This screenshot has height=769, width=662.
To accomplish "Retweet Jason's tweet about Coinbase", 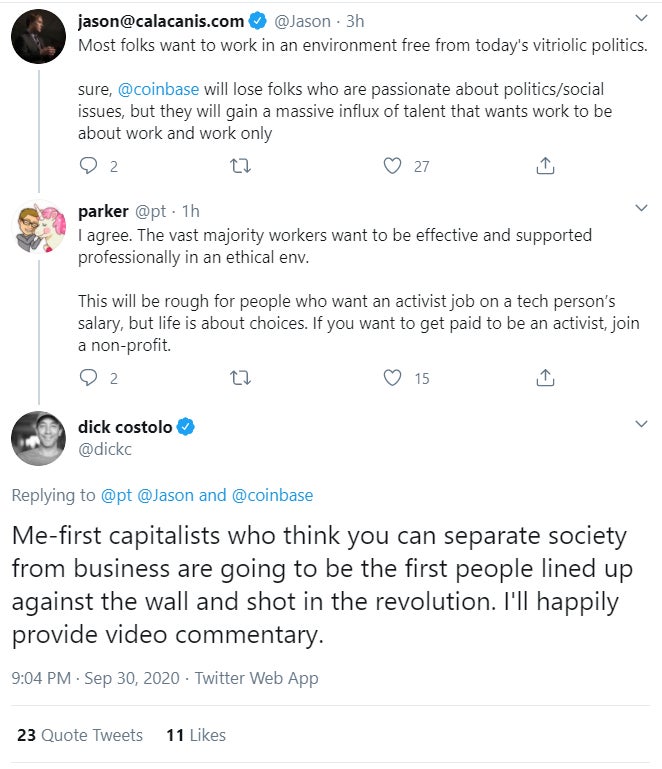I will (x=239, y=165).
